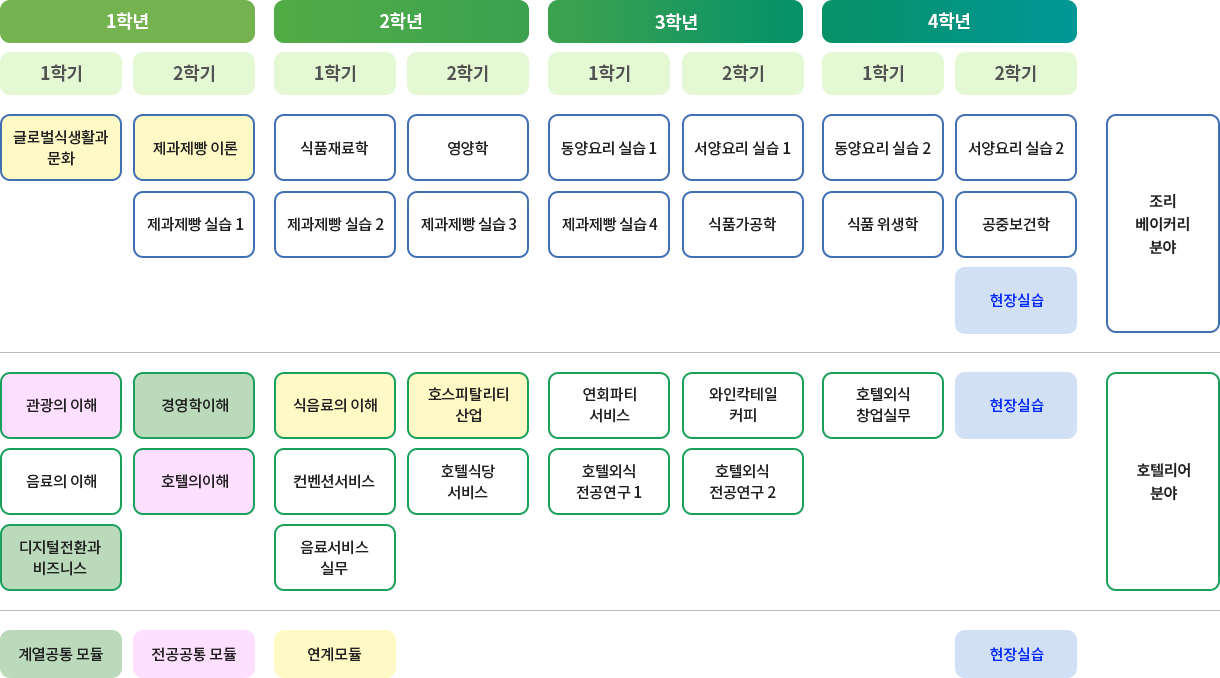Click the 계열공통 모듈 legend swatch
The image size is (1220, 678).
pos(61,654)
